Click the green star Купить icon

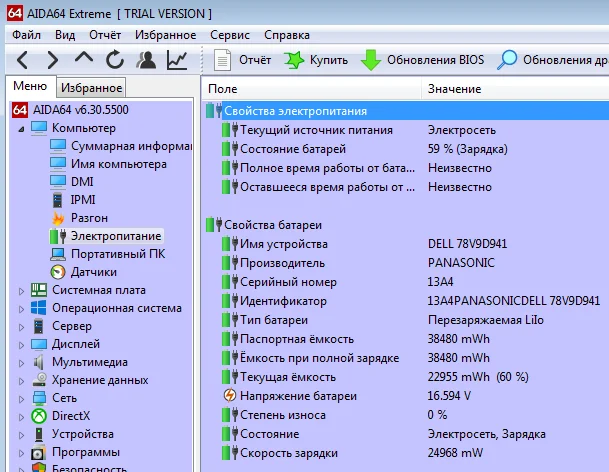(294, 60)
